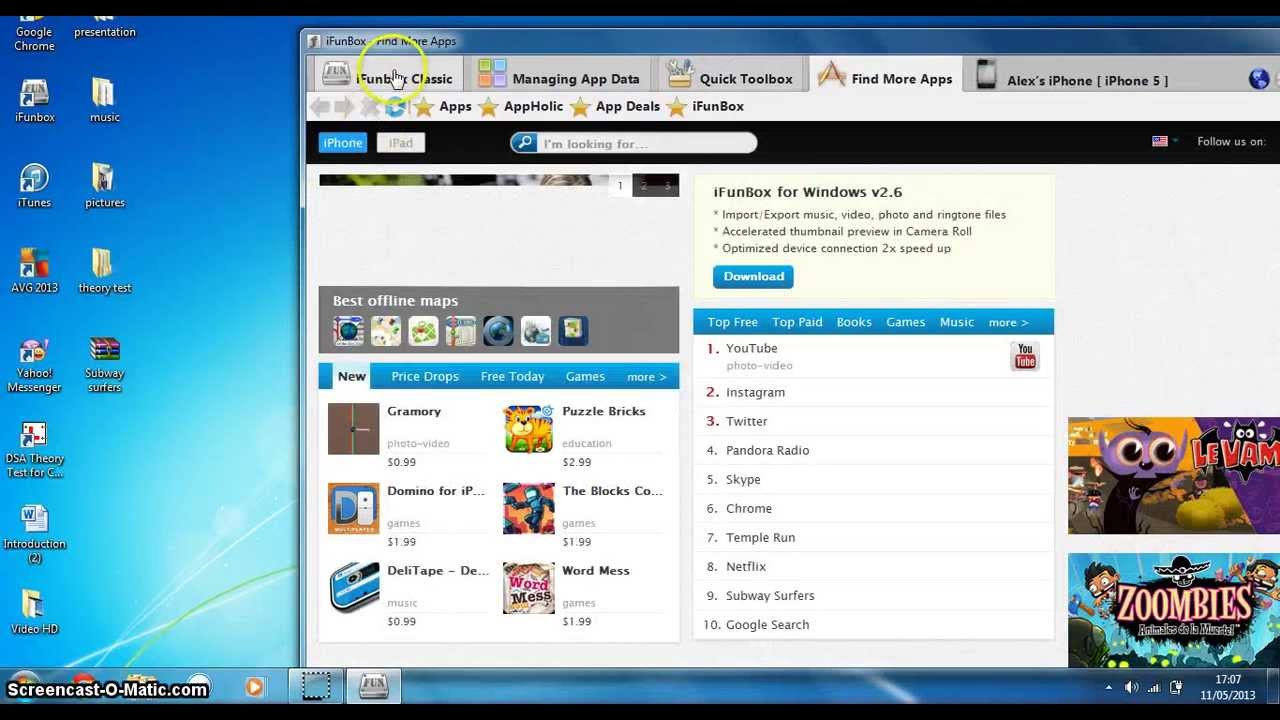This screenshot has height=720, width=1280.
Task: Open DSA Theory Test desktop shortcut
Action: [x=34, y=449]
